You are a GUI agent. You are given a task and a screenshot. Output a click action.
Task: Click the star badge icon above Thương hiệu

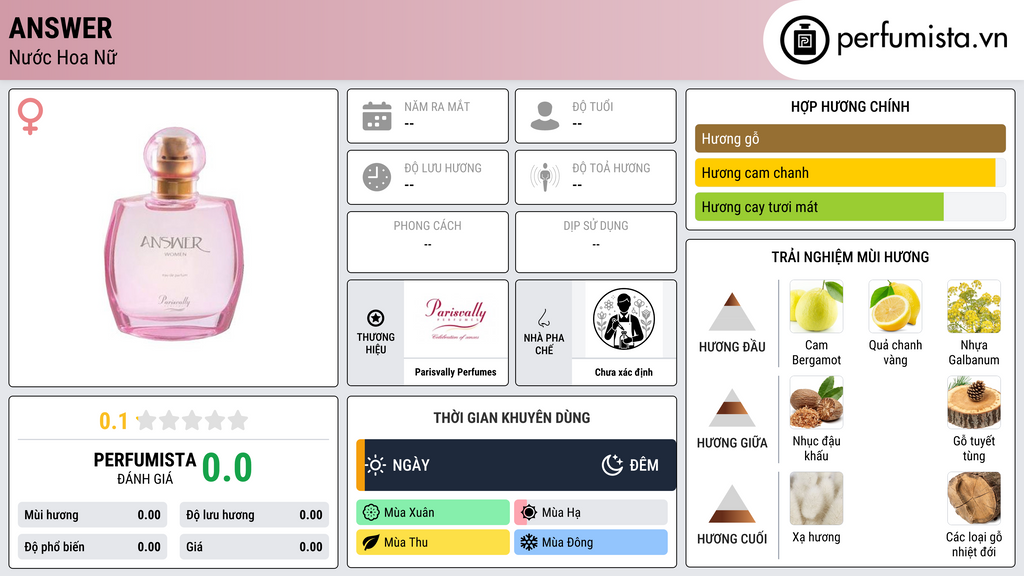pyautogui.click(x=376, y=318)
